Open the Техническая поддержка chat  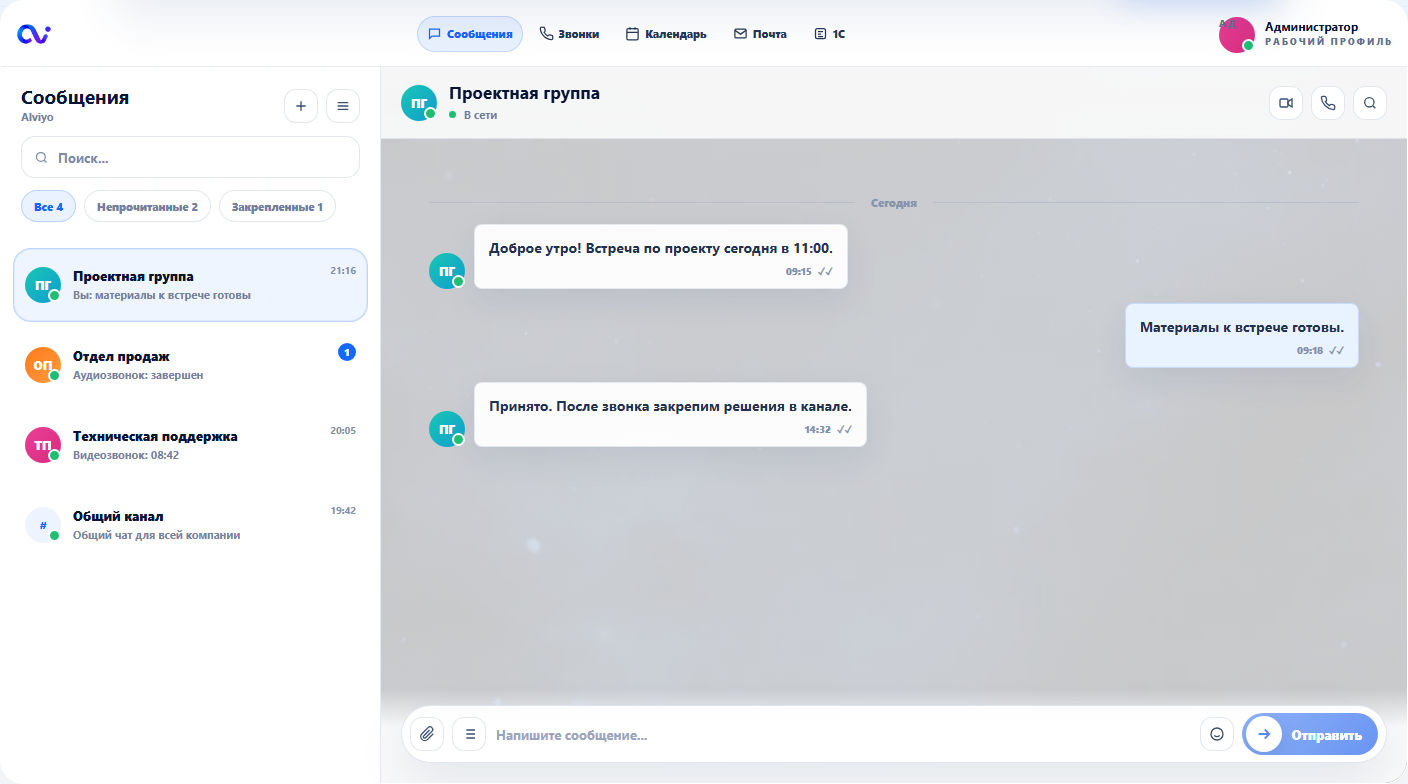(190, 445)
